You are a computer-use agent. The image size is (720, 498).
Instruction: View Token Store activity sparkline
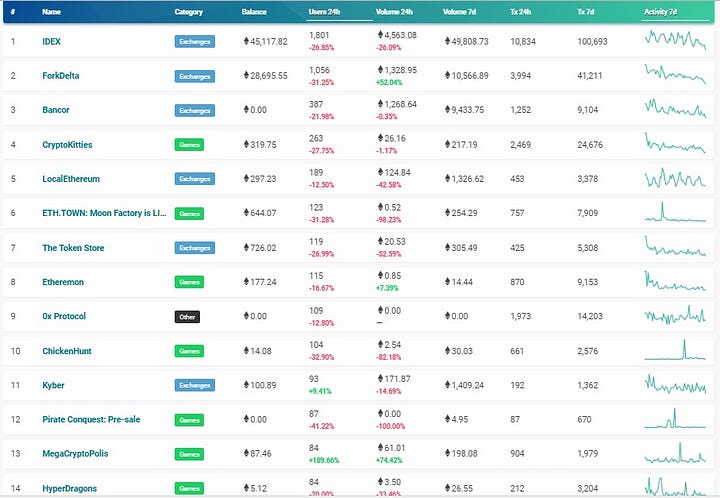(x=675, y=246)
